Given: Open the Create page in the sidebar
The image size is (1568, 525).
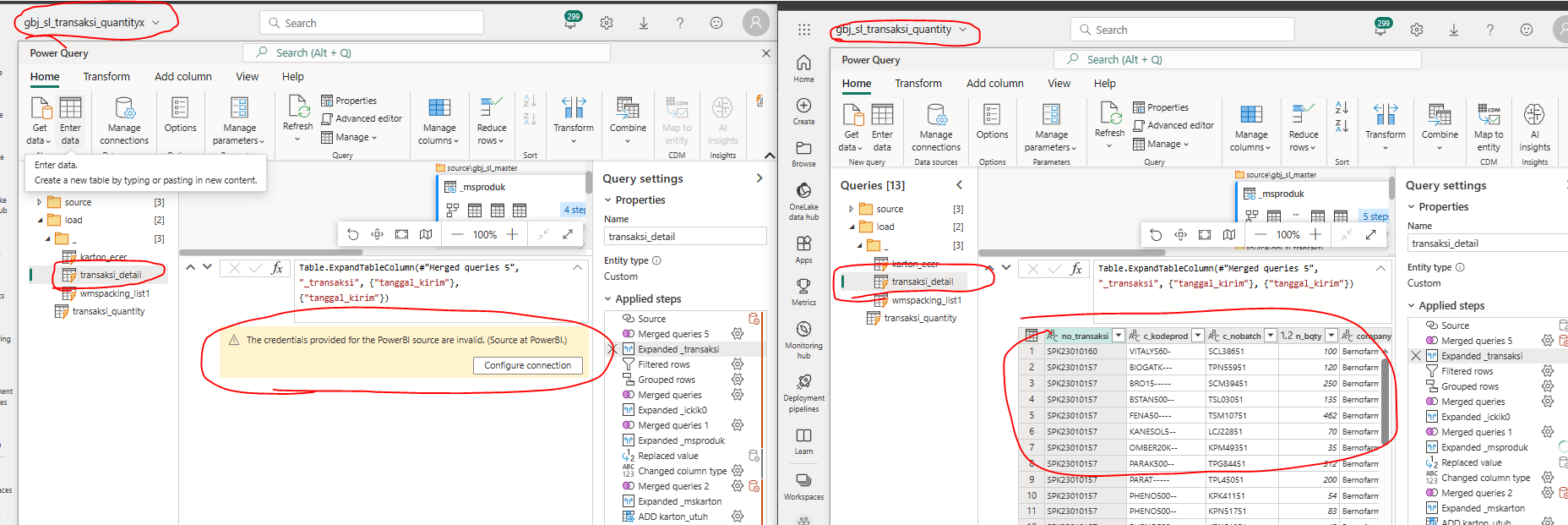Looking at the screenshot, I should [x=803, y=111].
